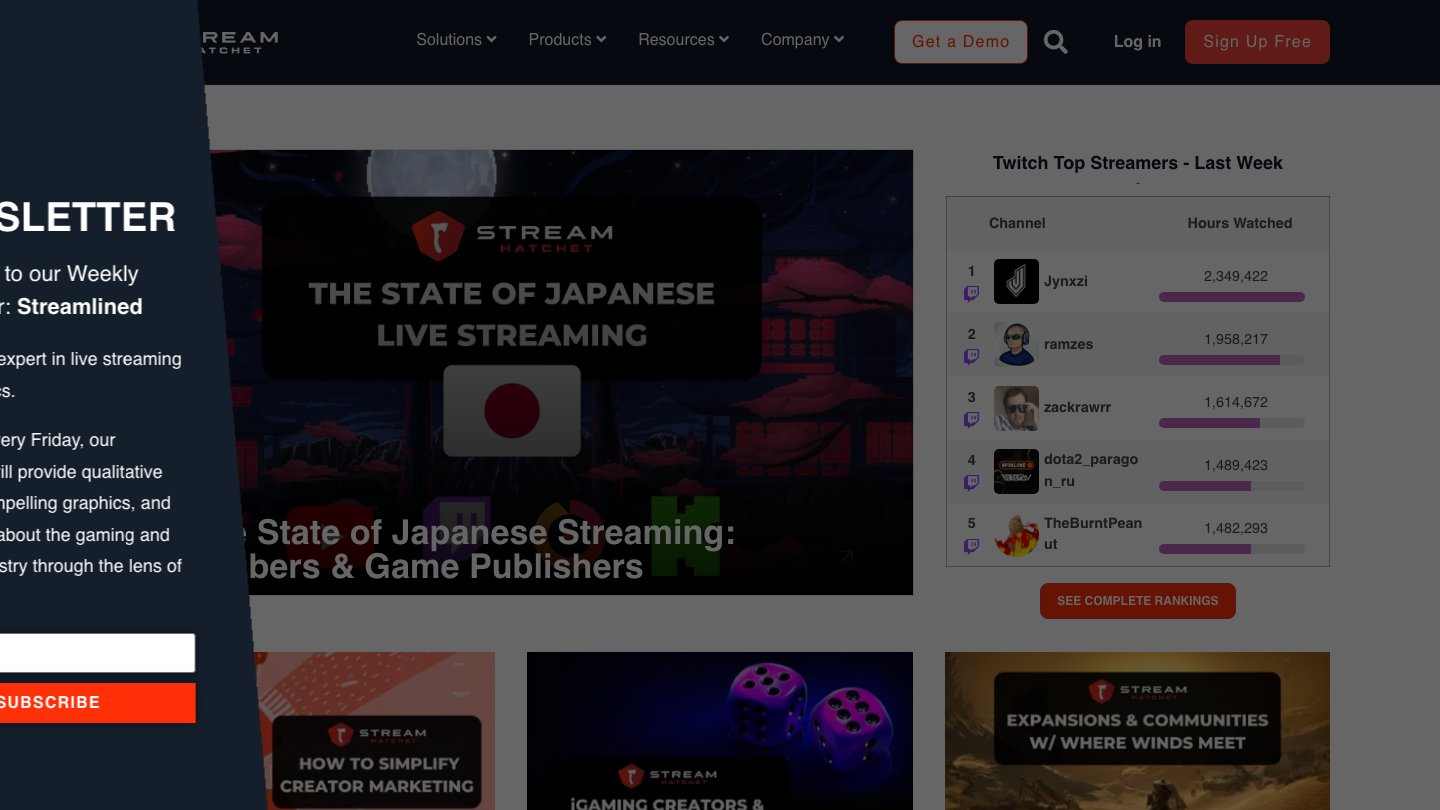
Task: Click ramzes hours watched bar
Action: [1232, 360]
